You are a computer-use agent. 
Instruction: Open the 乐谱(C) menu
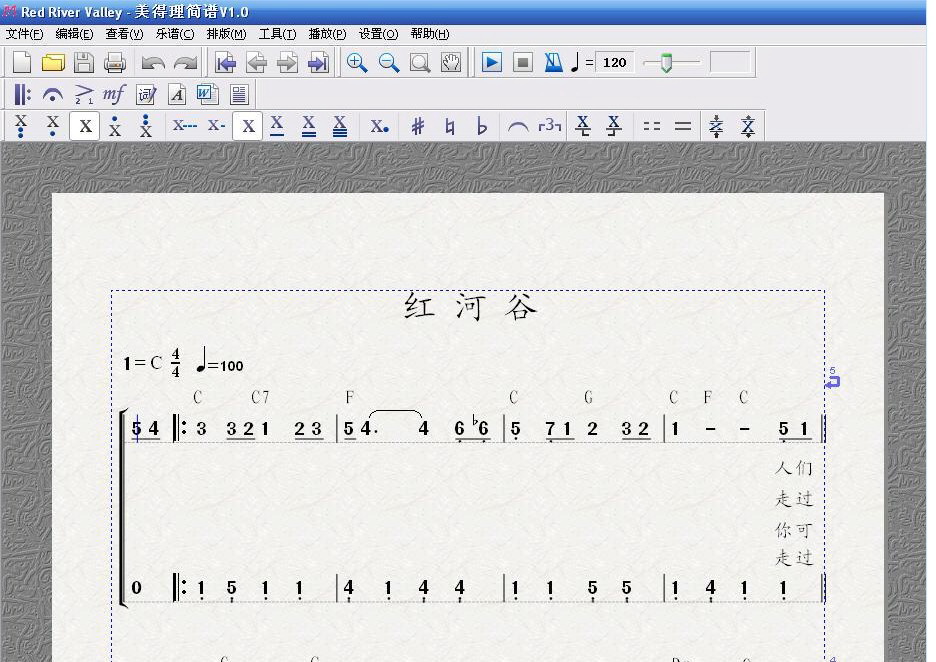[x=175, y=34]
